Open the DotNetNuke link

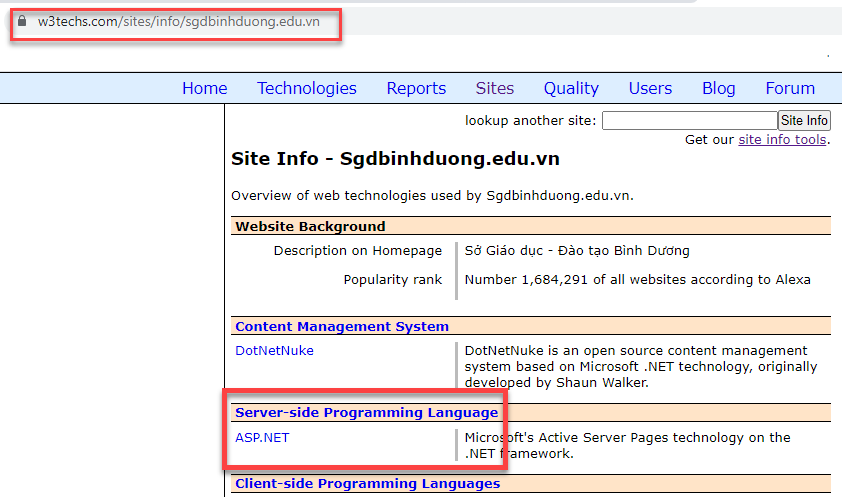pyautogui.click(x=274, y=350)
